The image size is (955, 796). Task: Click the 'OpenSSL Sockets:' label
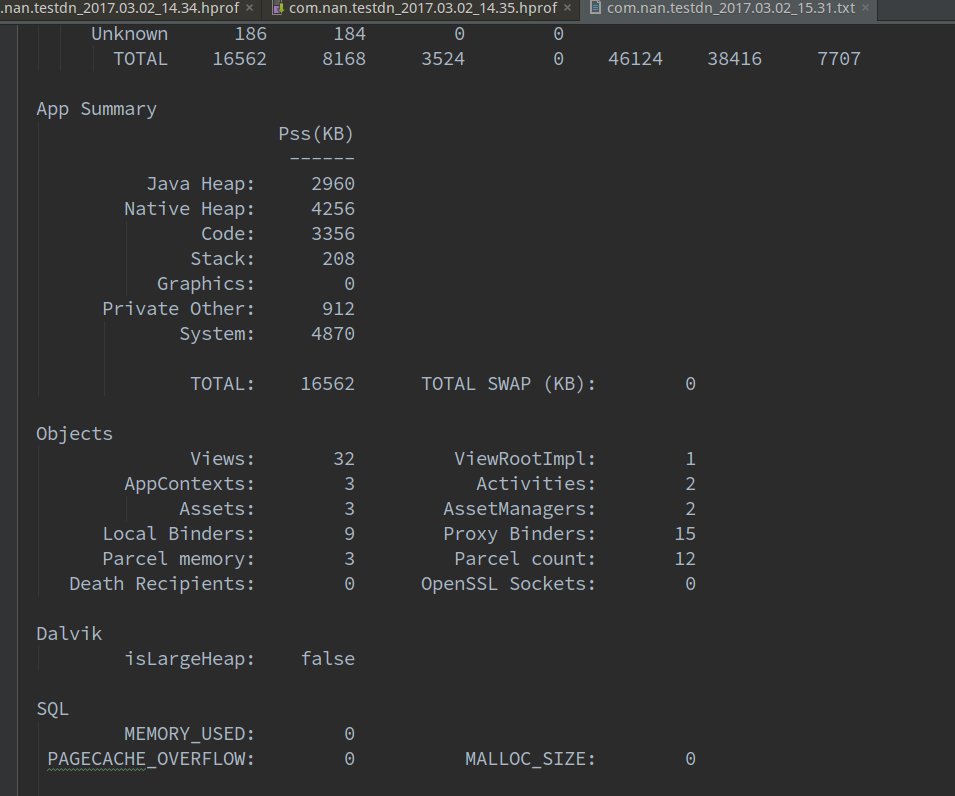coord(509,583)
